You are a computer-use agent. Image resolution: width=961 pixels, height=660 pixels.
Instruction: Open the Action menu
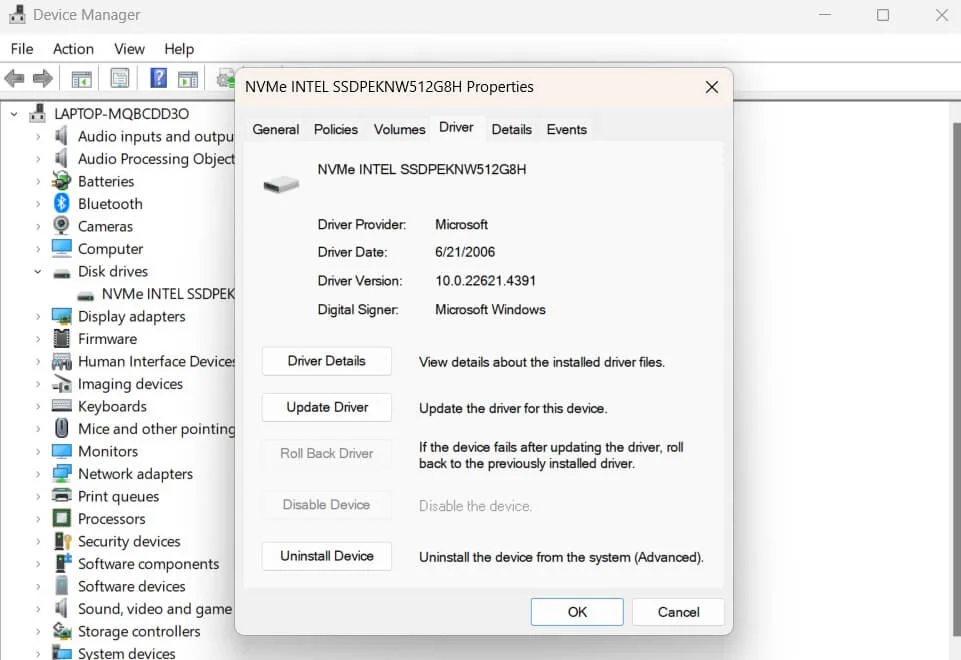tap(73, 49)
